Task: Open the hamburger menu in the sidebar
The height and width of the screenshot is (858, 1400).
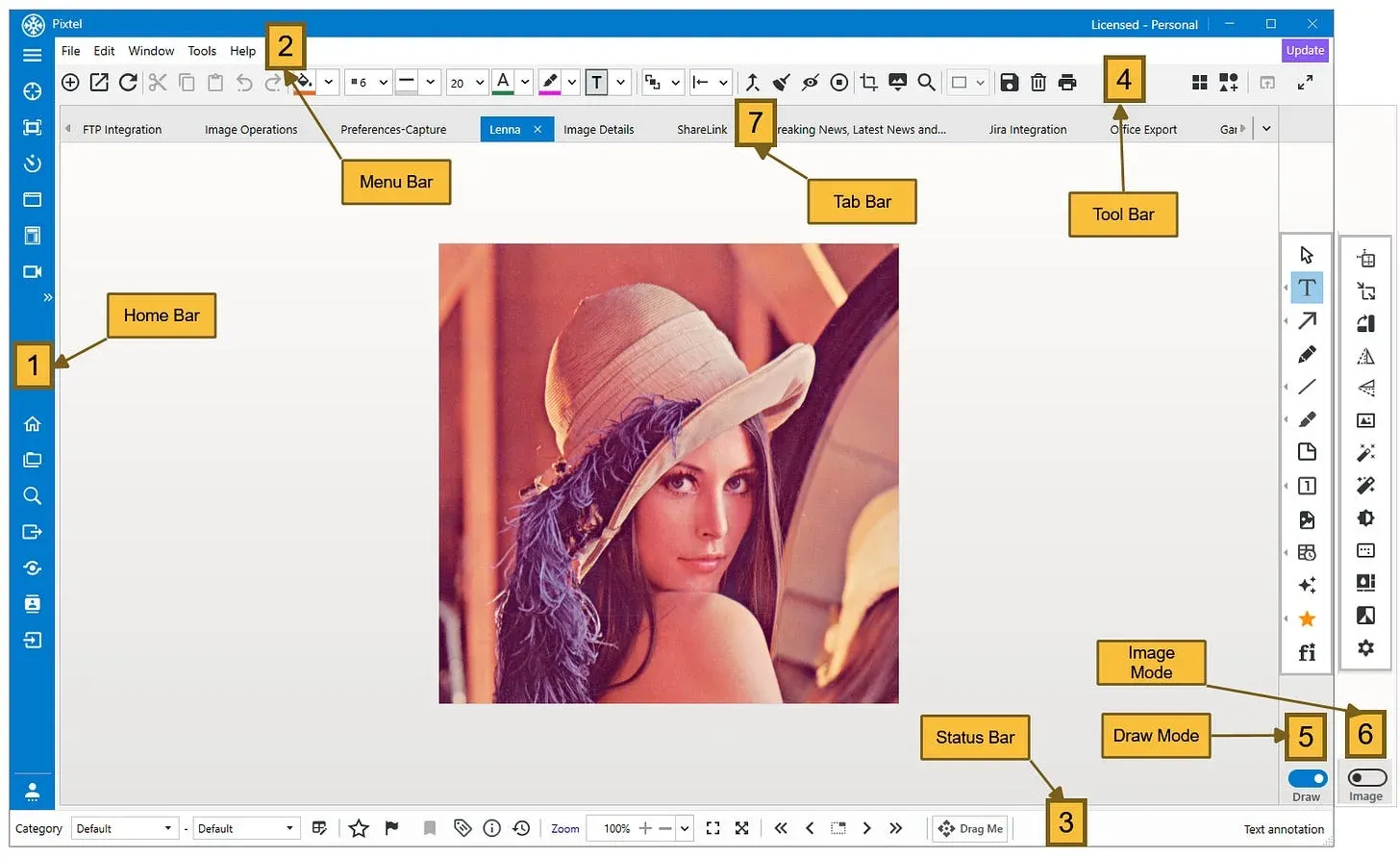Action: 32,55
